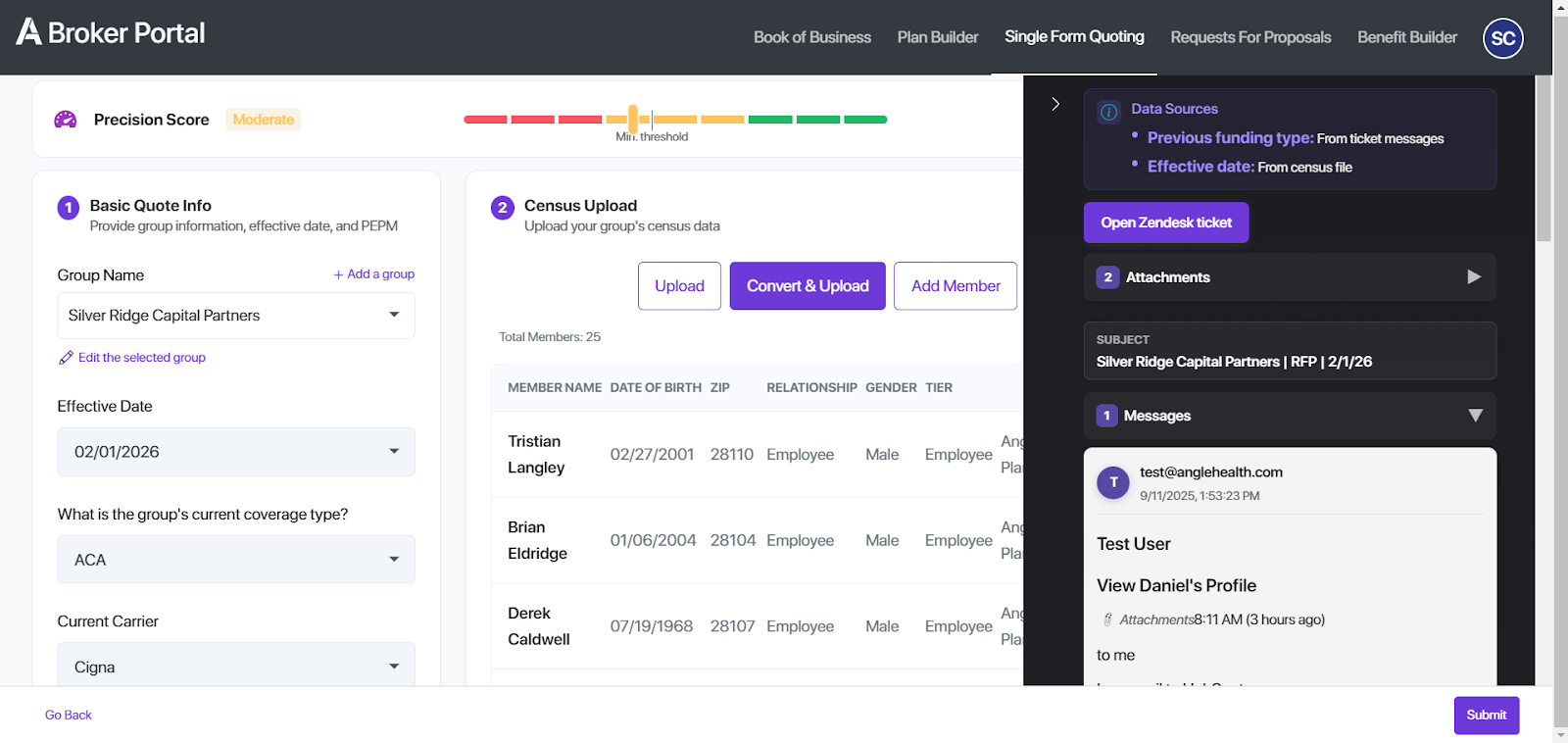
Task: Click the Submit button
Action: [1487, 716]
